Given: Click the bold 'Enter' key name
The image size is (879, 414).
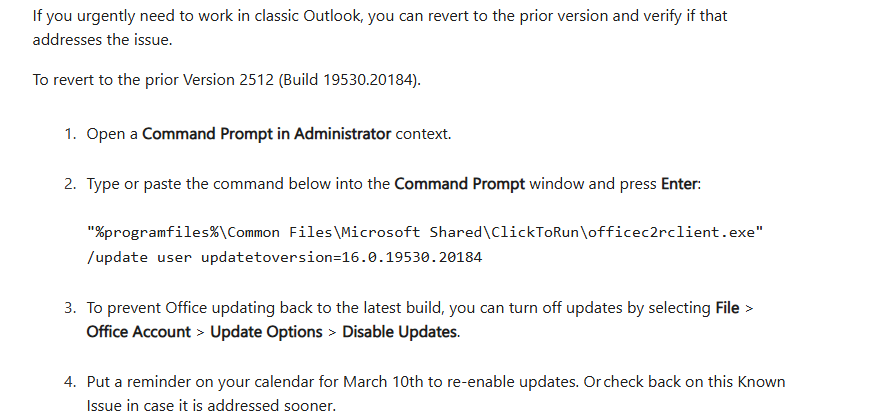Looking at the screenshot, I should point(679,184).
